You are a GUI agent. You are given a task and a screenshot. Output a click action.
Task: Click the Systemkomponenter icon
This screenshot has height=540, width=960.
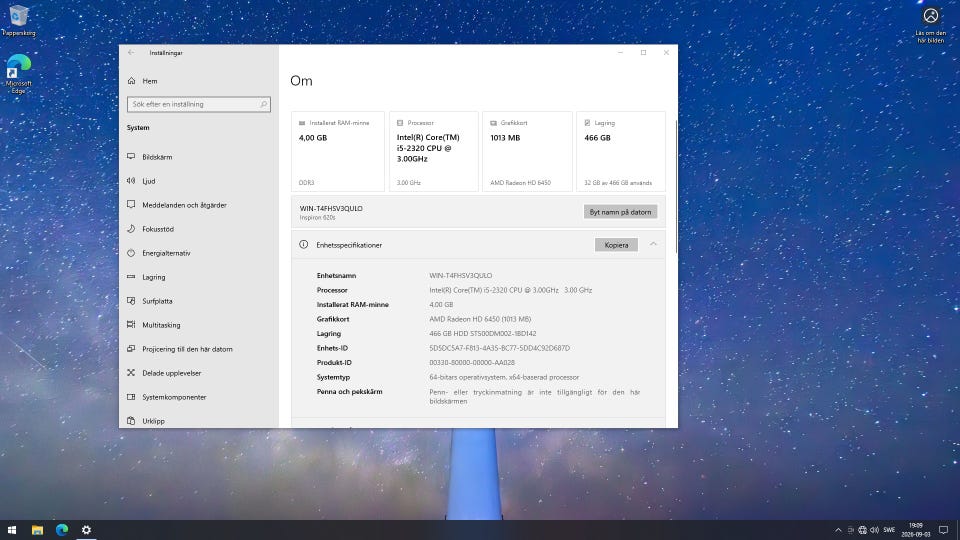[131, 397]
